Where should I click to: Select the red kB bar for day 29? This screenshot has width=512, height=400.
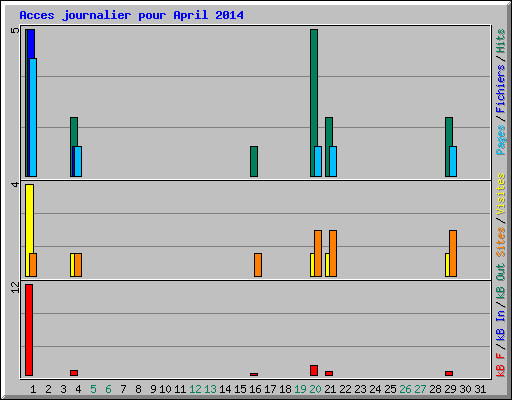[449, 373]
